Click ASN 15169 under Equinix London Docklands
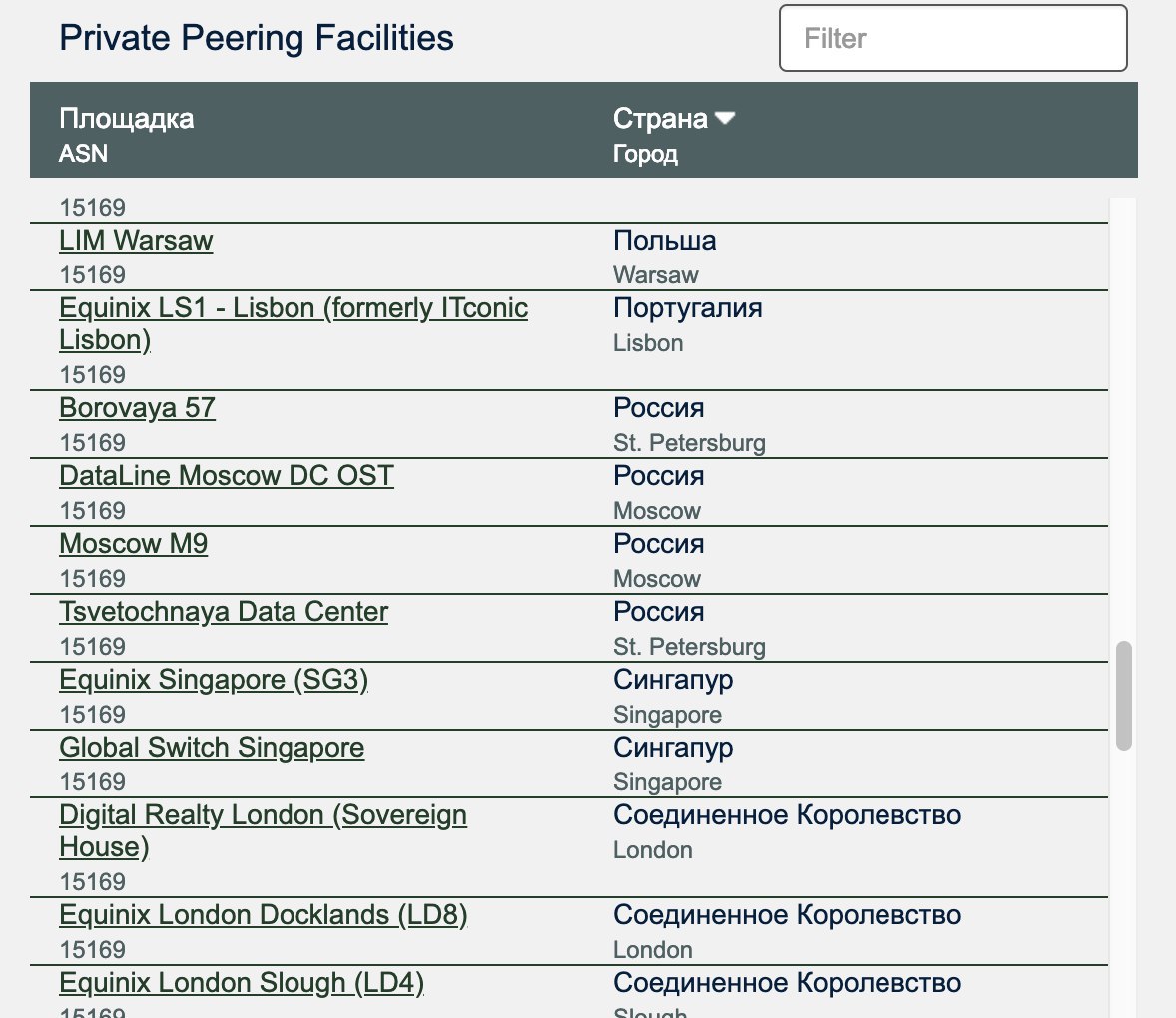 click(92, 950)
